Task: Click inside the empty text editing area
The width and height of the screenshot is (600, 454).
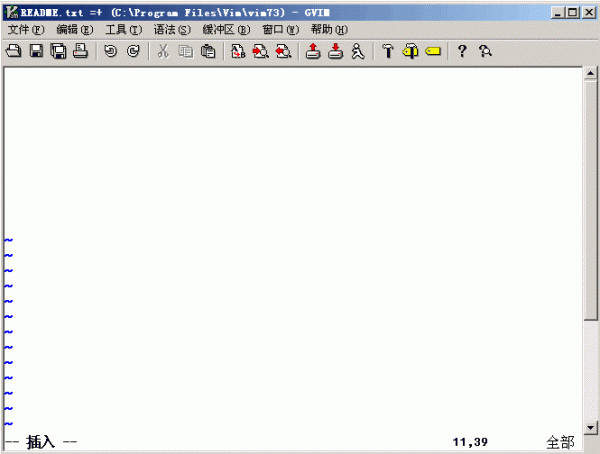Action: coord(290,150)
